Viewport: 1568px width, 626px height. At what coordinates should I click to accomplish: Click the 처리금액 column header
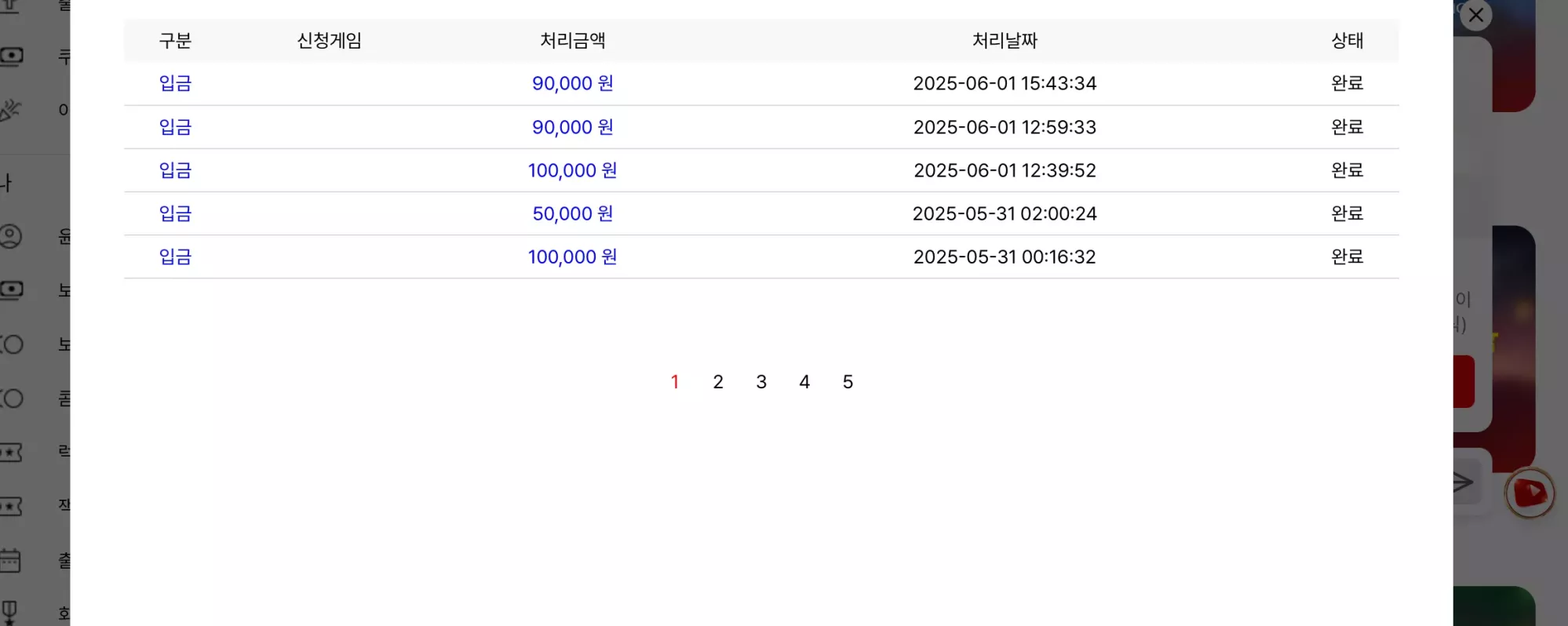click(573, 41)
